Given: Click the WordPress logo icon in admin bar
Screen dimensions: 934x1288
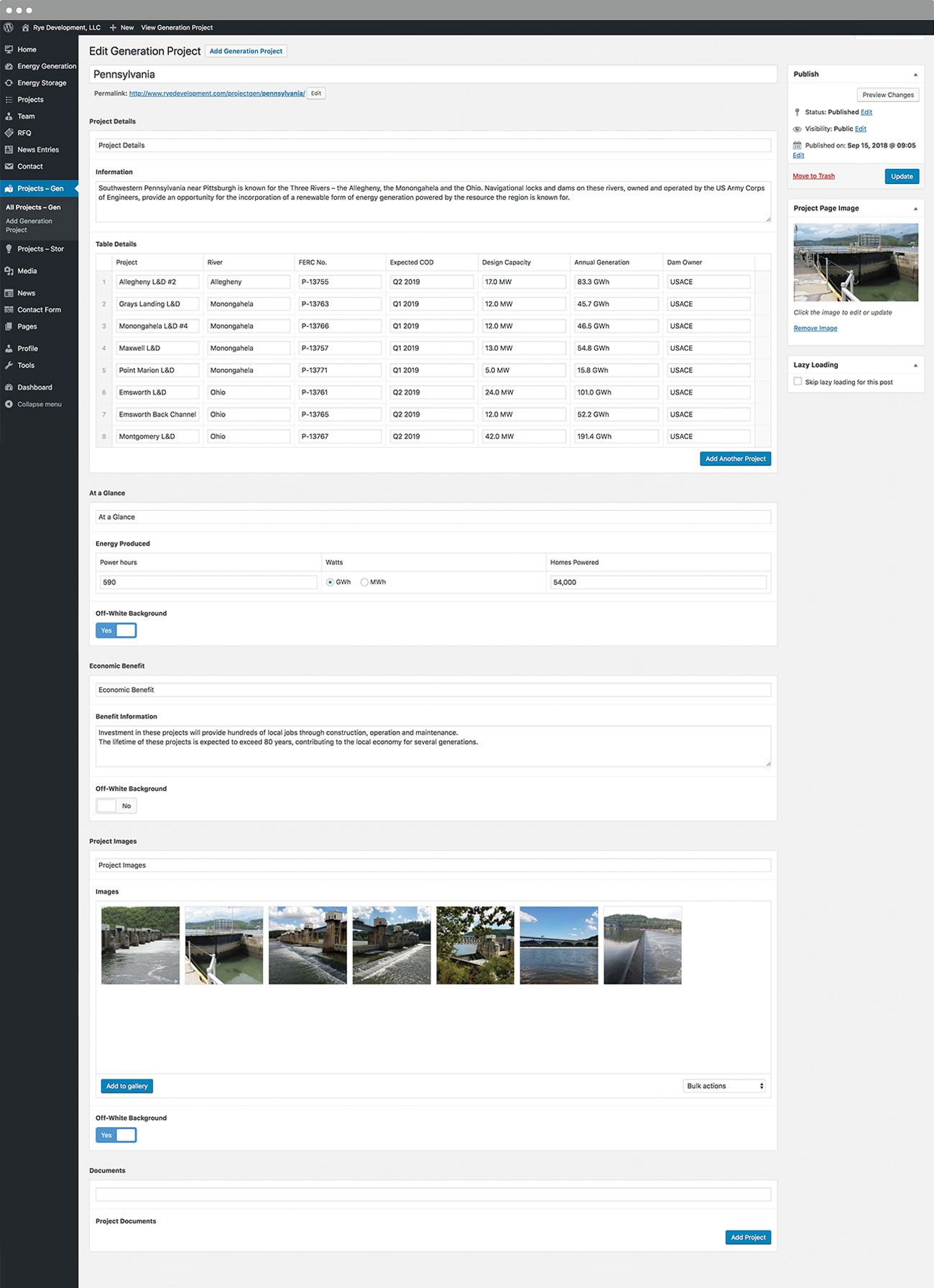Looking at the screenshot, I should coord(9,27).
